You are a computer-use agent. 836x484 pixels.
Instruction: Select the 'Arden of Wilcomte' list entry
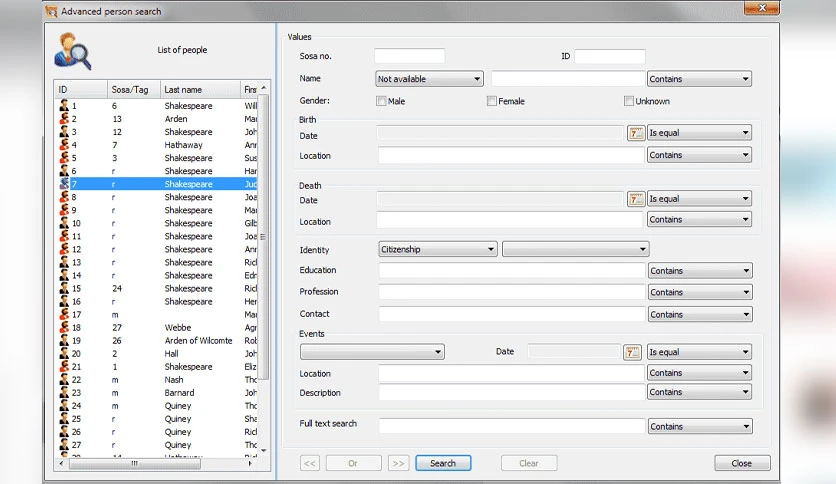pos(157,341)
